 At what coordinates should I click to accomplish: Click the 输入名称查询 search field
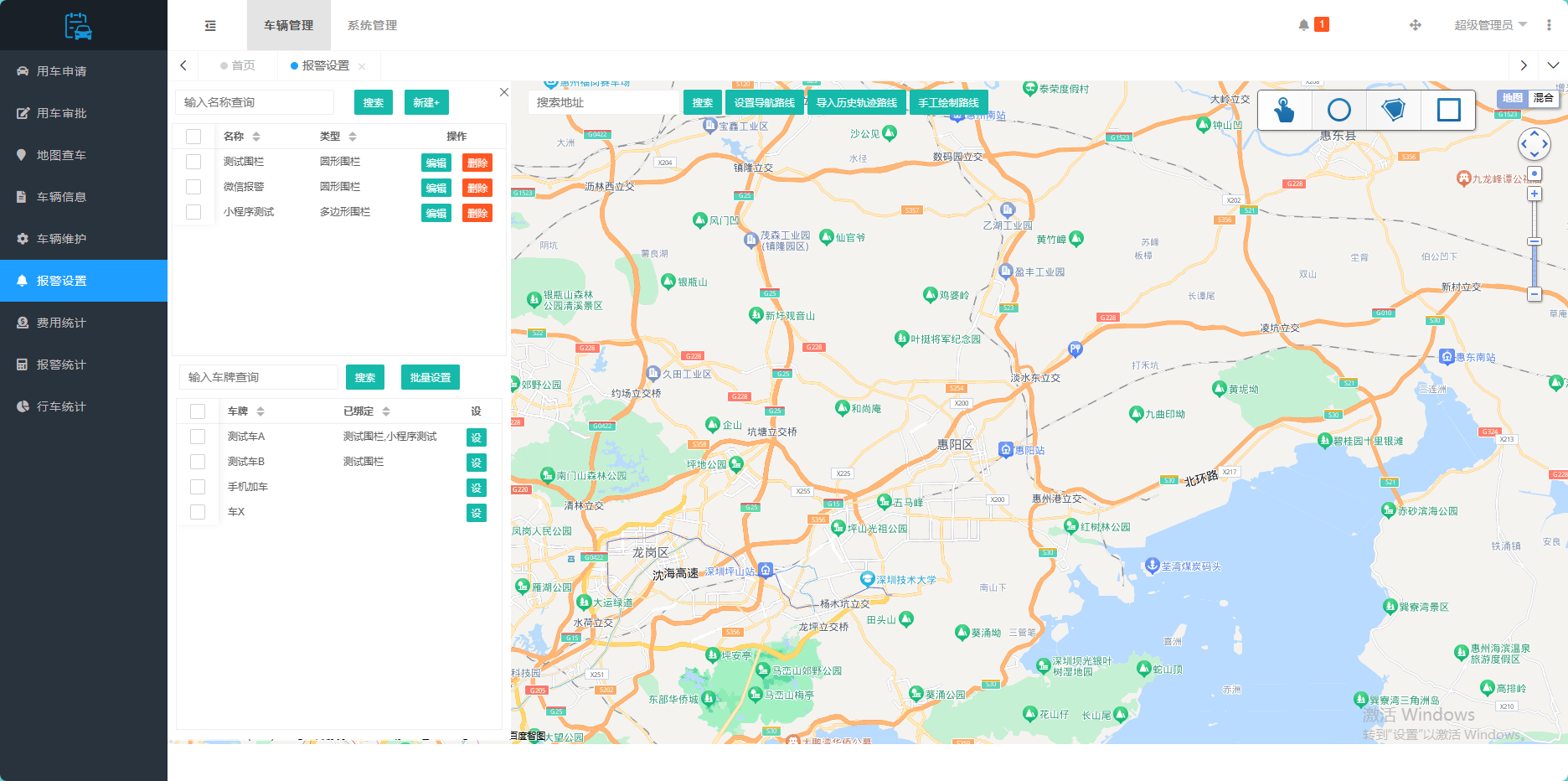(255, 102)
